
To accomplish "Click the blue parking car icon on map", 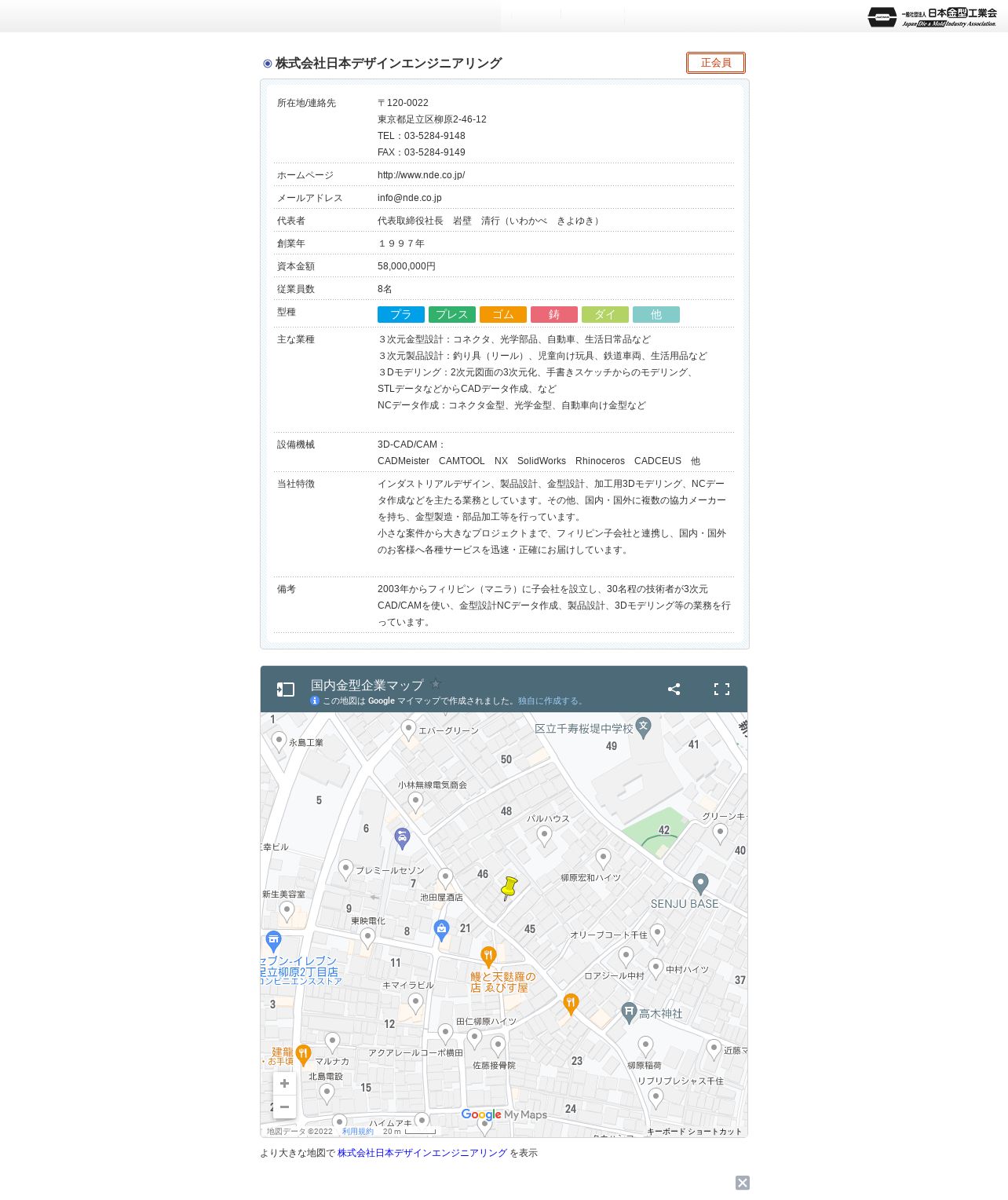I will point(402,837).
